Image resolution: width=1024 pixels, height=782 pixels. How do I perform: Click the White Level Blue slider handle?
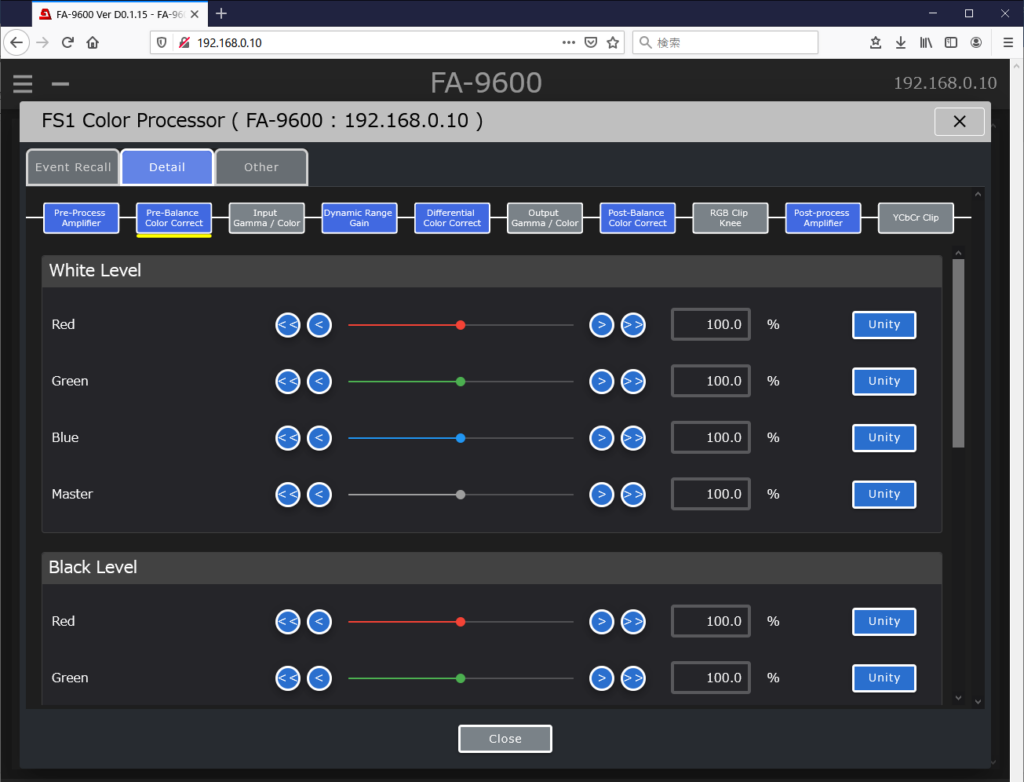(x=460, y=438)
